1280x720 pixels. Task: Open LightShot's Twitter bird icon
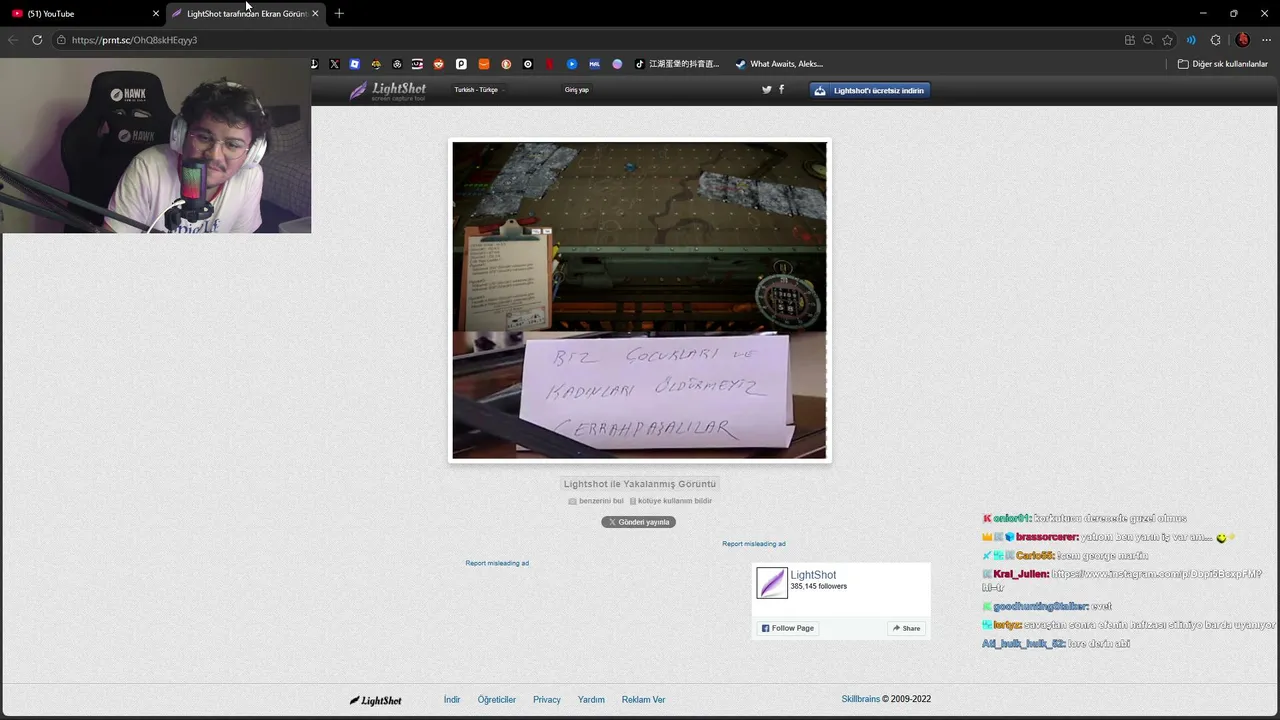[767, 90]
